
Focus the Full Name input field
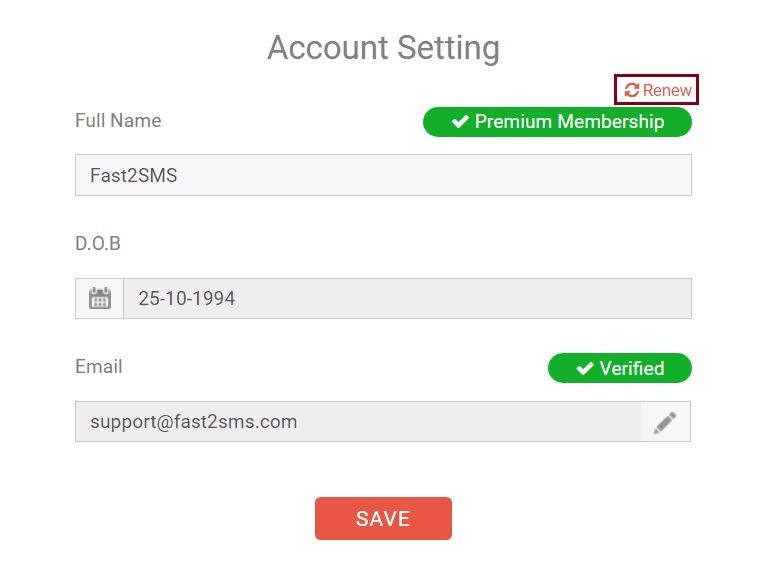coord(383,175)
